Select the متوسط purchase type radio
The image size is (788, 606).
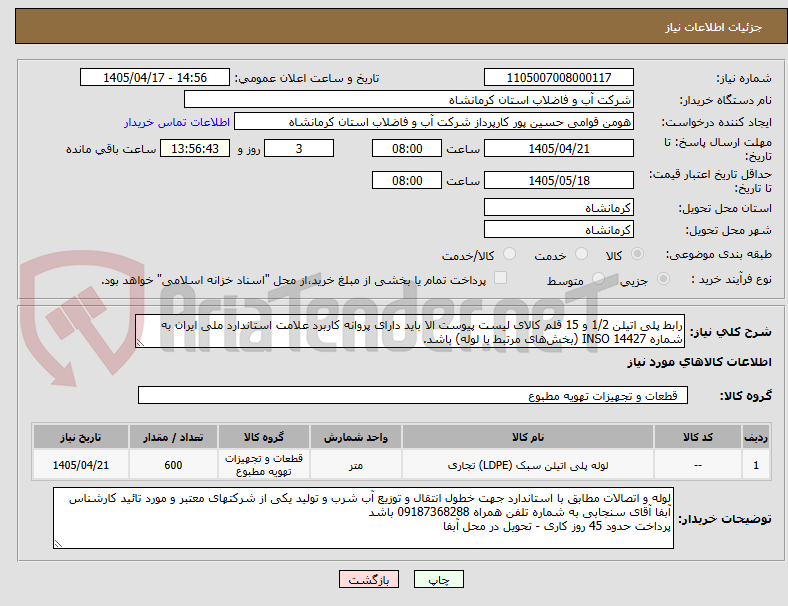(598, 278)
